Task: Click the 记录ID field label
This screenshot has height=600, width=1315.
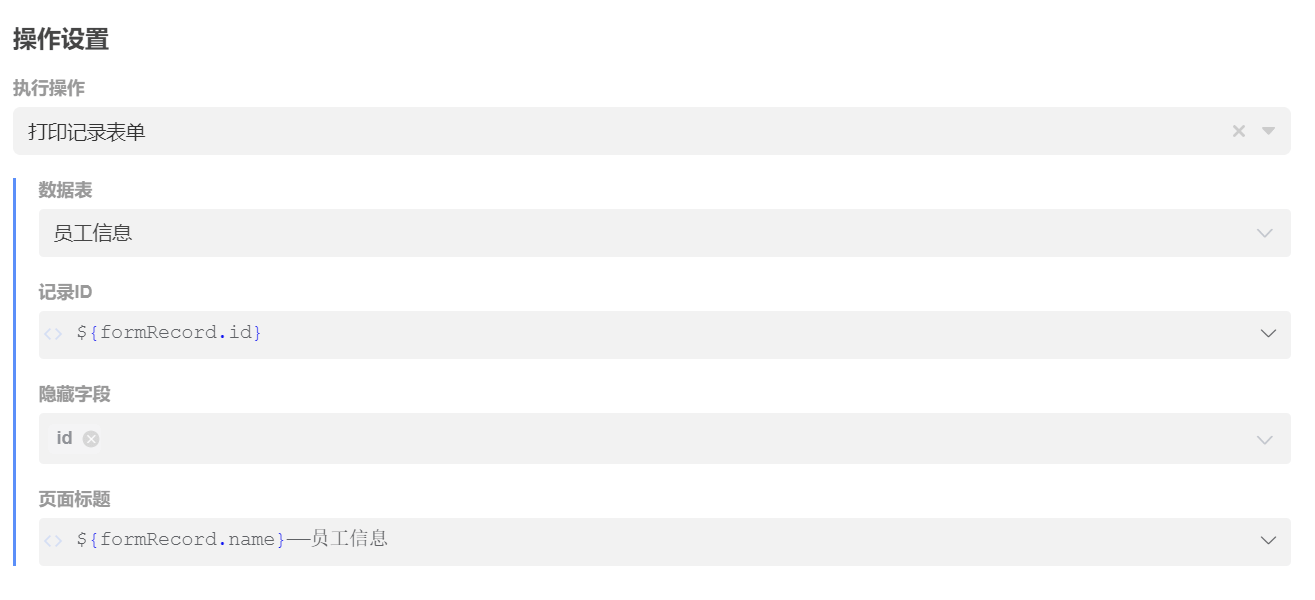Action: point(66,292)
